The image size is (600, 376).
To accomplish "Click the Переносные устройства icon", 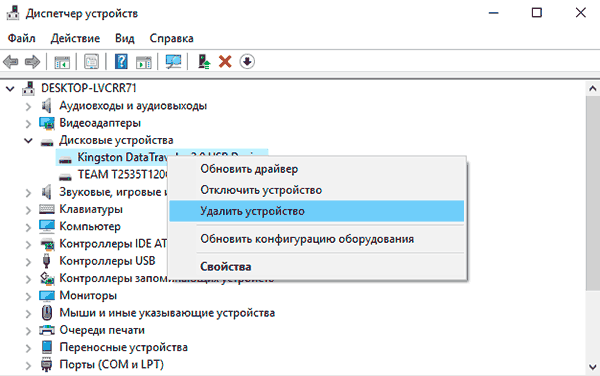I will click(x=47, y=347).
